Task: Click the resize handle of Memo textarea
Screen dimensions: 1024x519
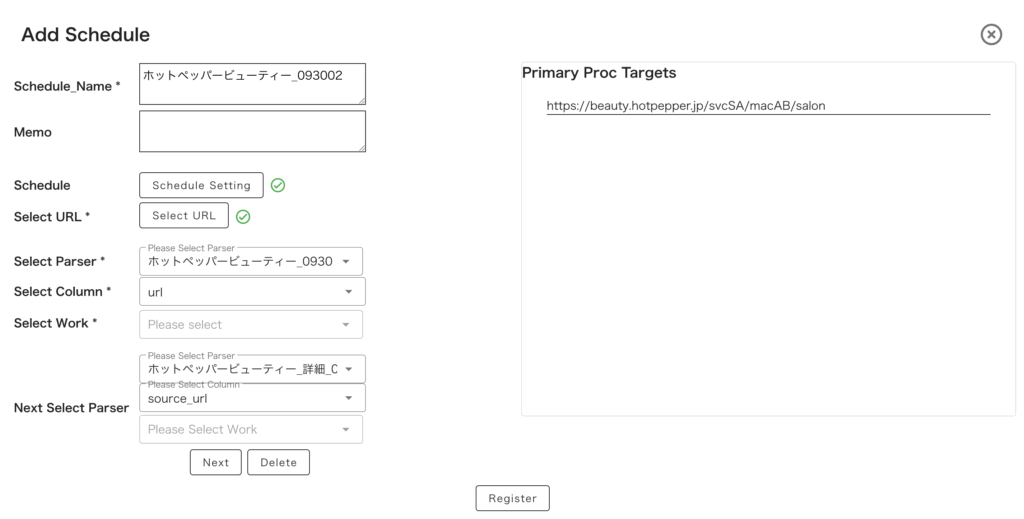Action: (x=361, y=148)
